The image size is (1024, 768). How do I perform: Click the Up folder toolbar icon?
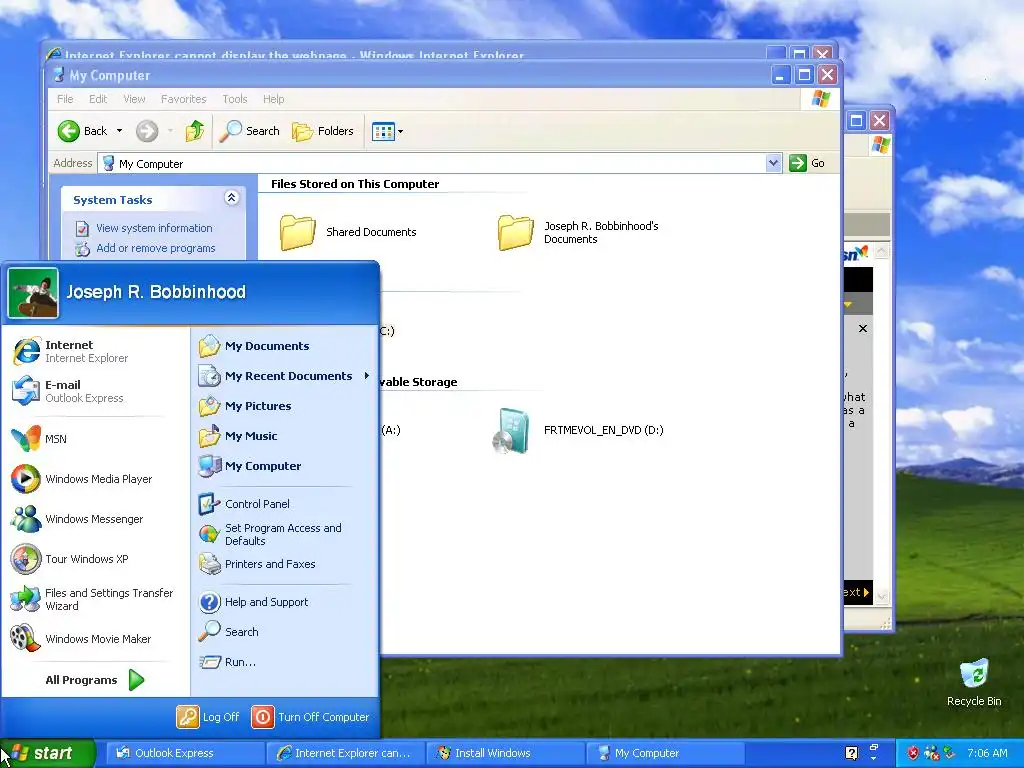[195, 131]
